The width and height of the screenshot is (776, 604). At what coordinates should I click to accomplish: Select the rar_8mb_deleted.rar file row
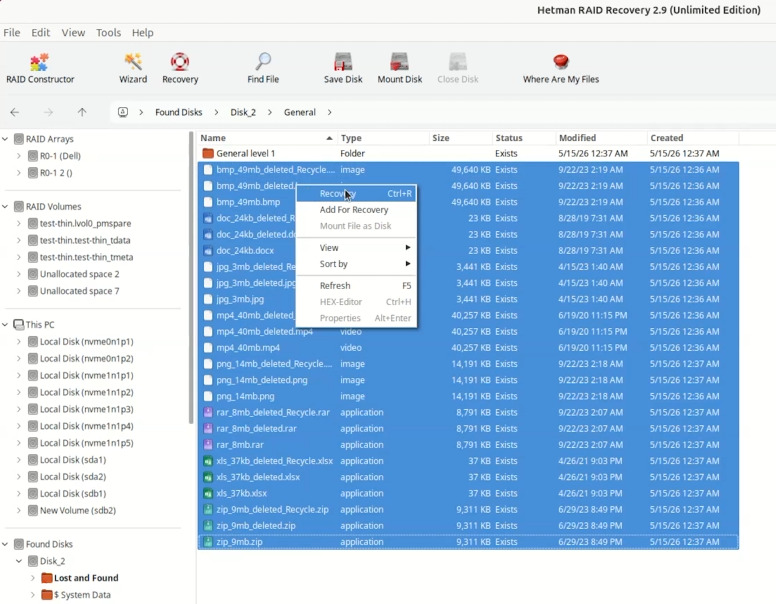point(468,429)
